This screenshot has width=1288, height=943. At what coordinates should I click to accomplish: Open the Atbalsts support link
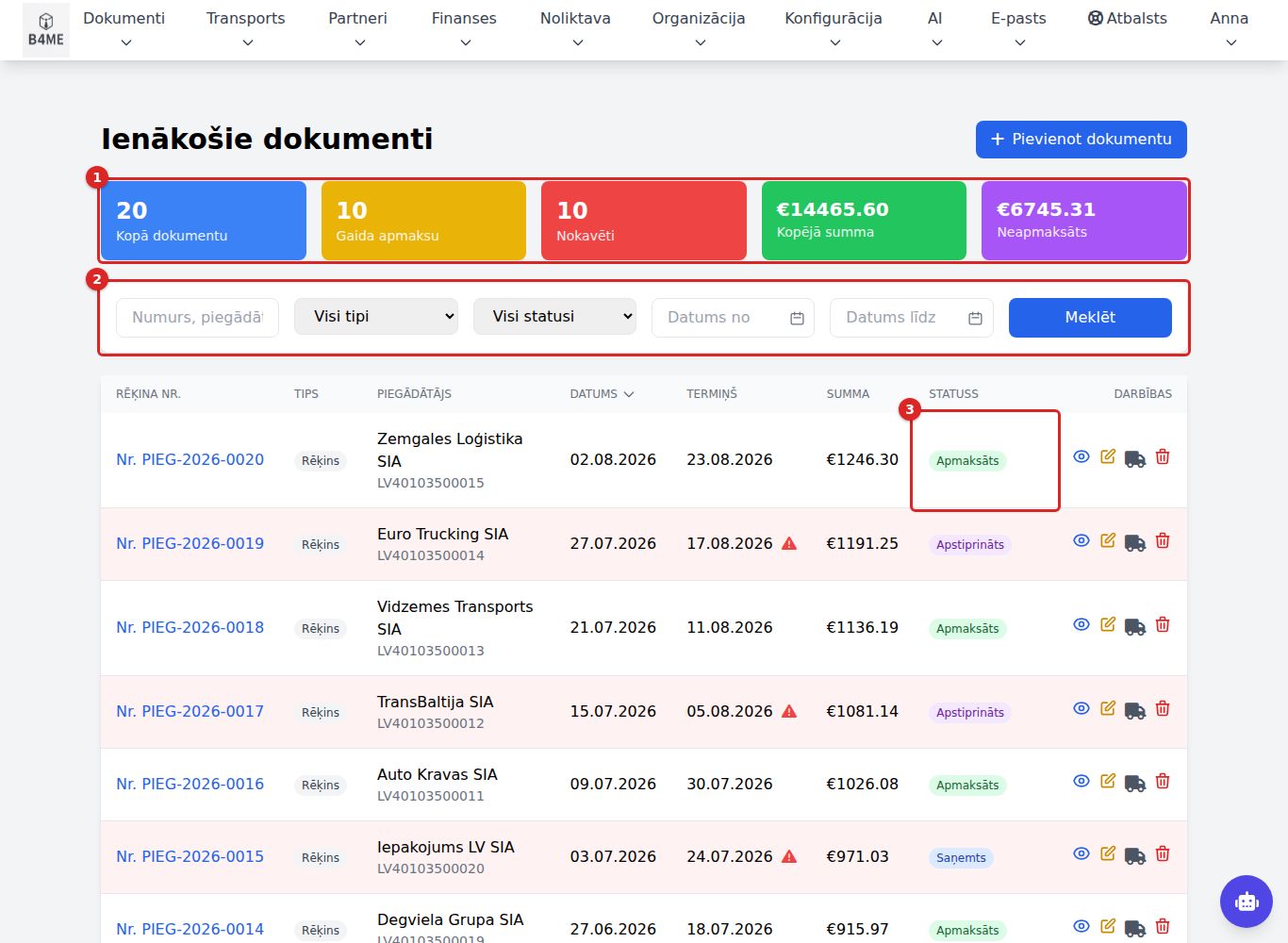[1127, 18]
